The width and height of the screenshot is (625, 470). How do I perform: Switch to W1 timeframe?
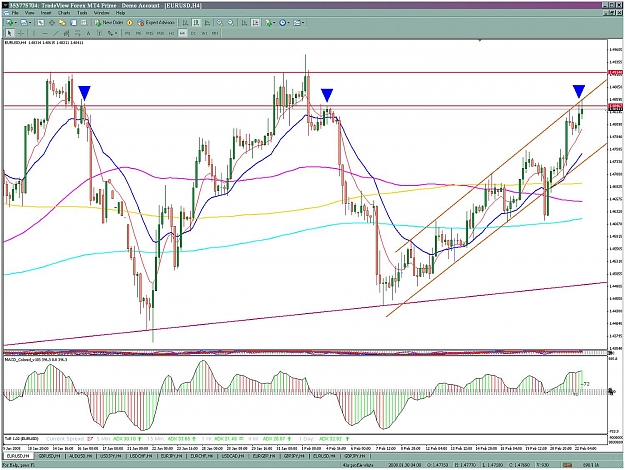click(204, 33)
